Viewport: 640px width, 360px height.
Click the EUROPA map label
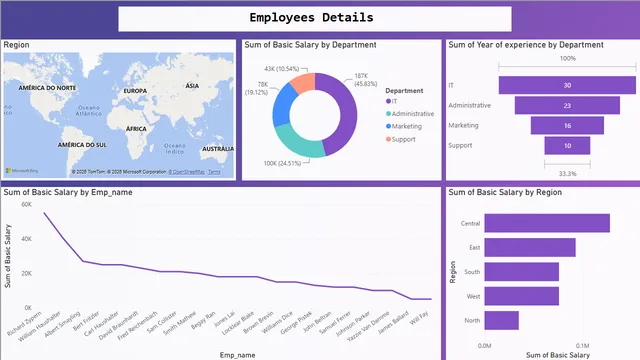[135, 91]
